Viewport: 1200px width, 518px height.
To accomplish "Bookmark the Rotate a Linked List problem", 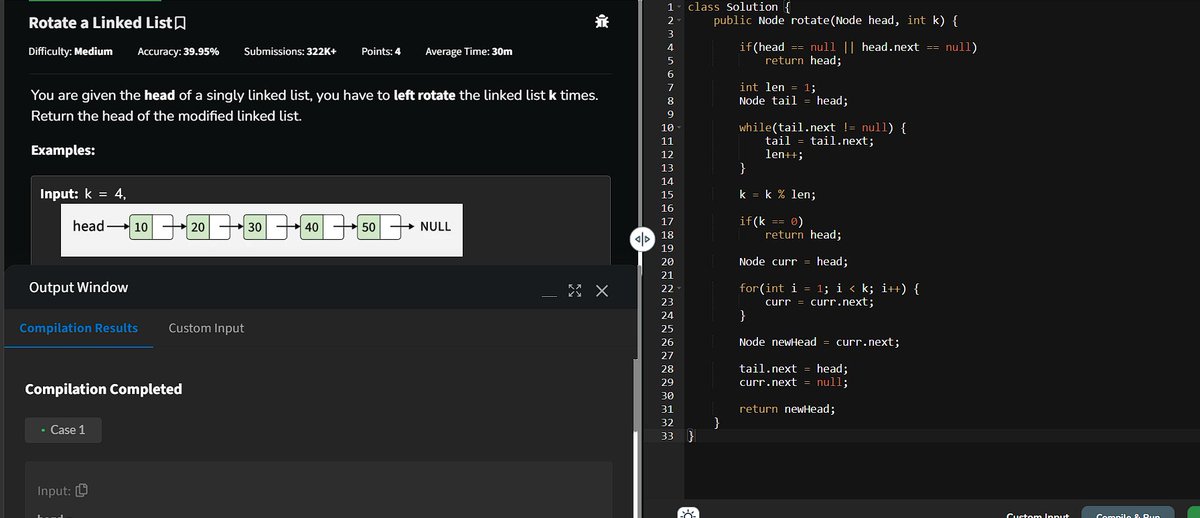I will pyautogui.click(x=181, y=23).
